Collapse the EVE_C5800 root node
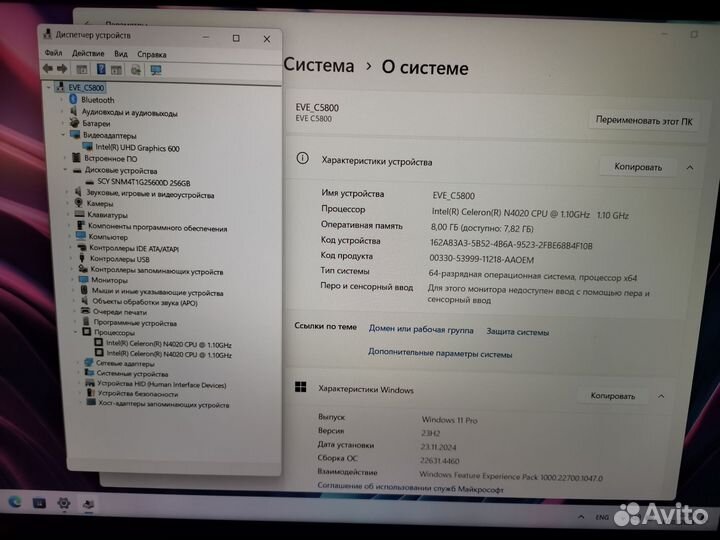Screen dimensions: 720x540 [x=49, y=87]
